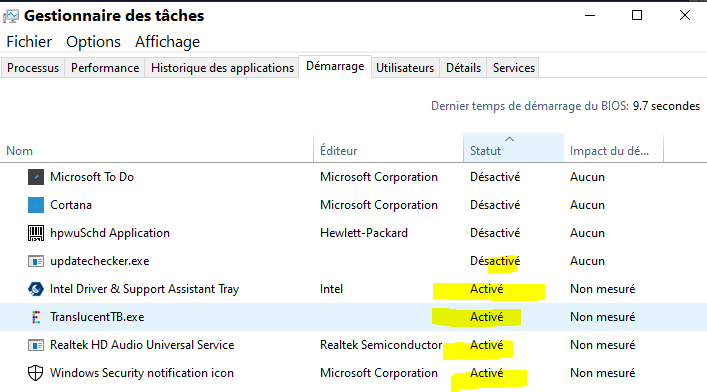The image size is (707, 392).
Task: Click the Intel Driver & Support Assistant icon
Action: pos(36,289)
